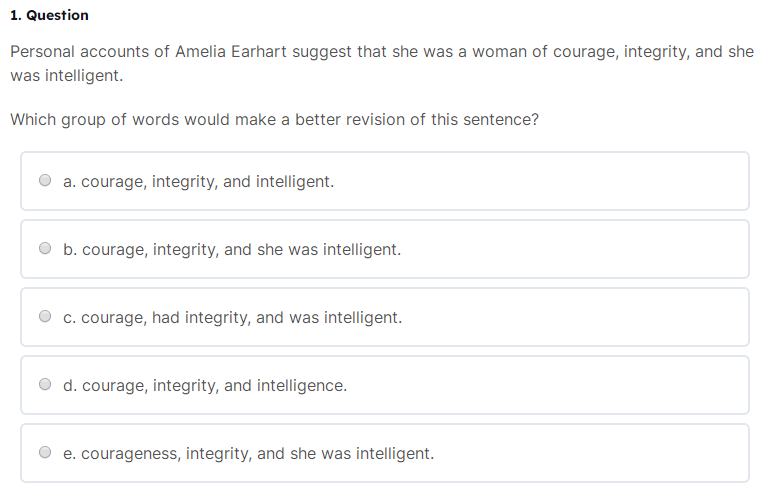
Task: Mark radio button for answer d
Action: (x=45, y=384)
